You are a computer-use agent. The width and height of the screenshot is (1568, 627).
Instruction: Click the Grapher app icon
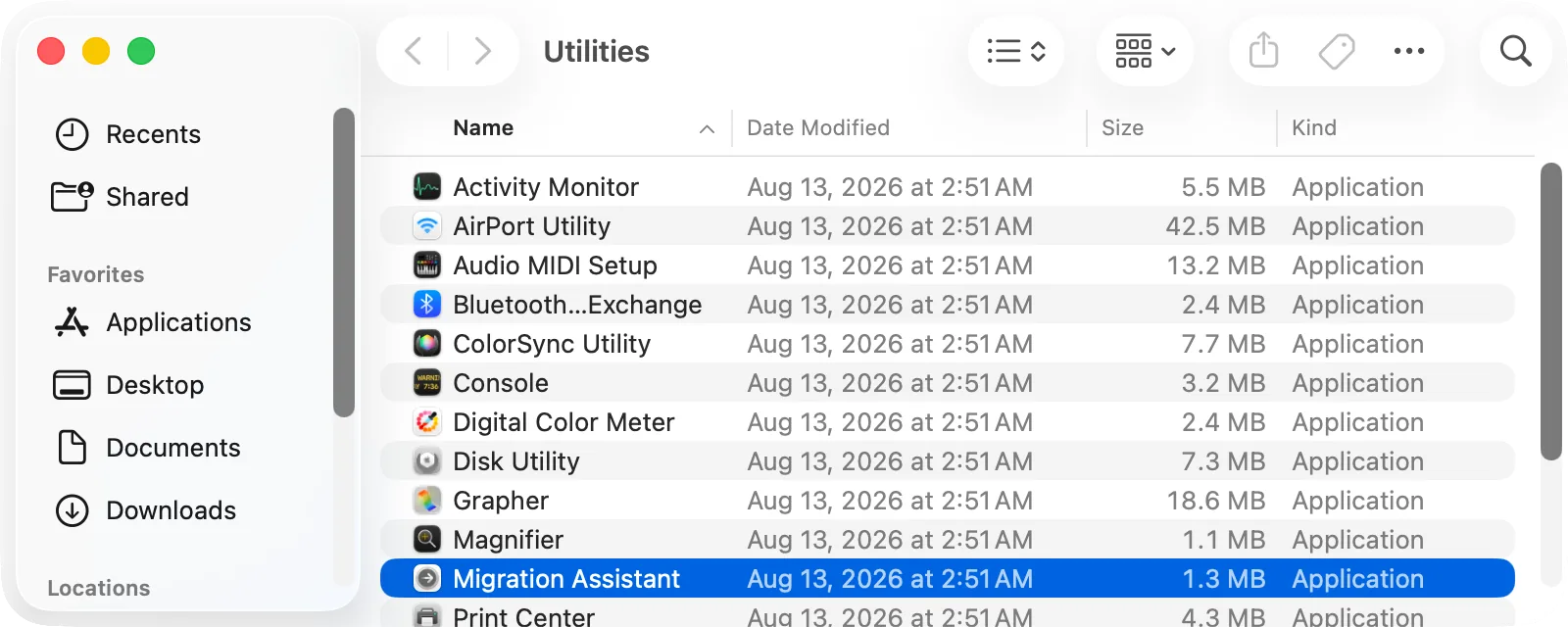[426, 500]
